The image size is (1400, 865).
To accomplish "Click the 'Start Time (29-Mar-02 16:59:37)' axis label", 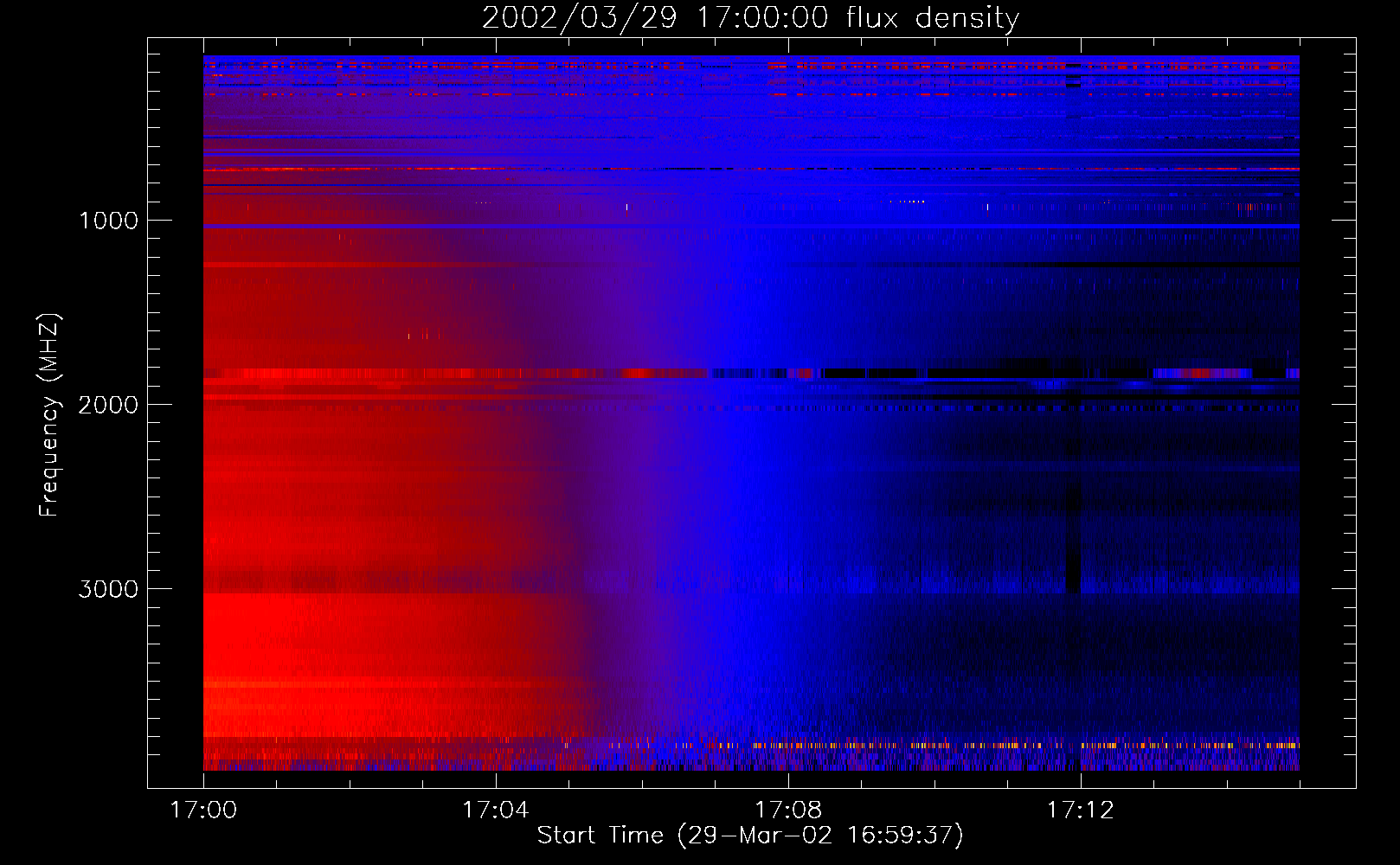I will tap(750, 836).
